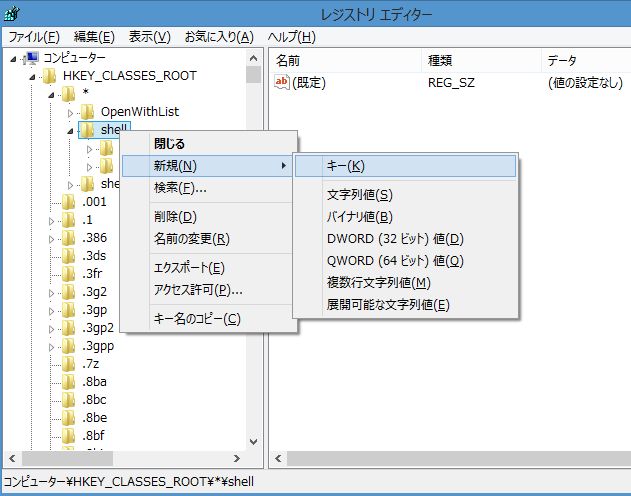
Task: Expand the .386 key node
Action: click(x=52, y=238)
